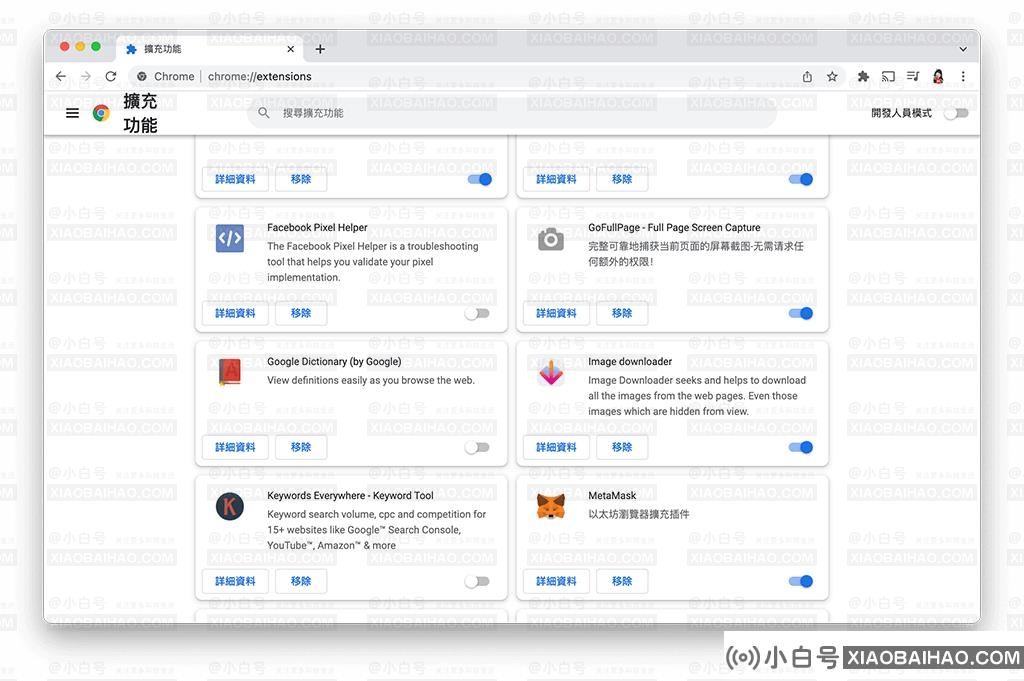The width and height of the screenshot is (1024, 681).
Task: Go back using the browser back arrow
Action: tap(61, 76)
